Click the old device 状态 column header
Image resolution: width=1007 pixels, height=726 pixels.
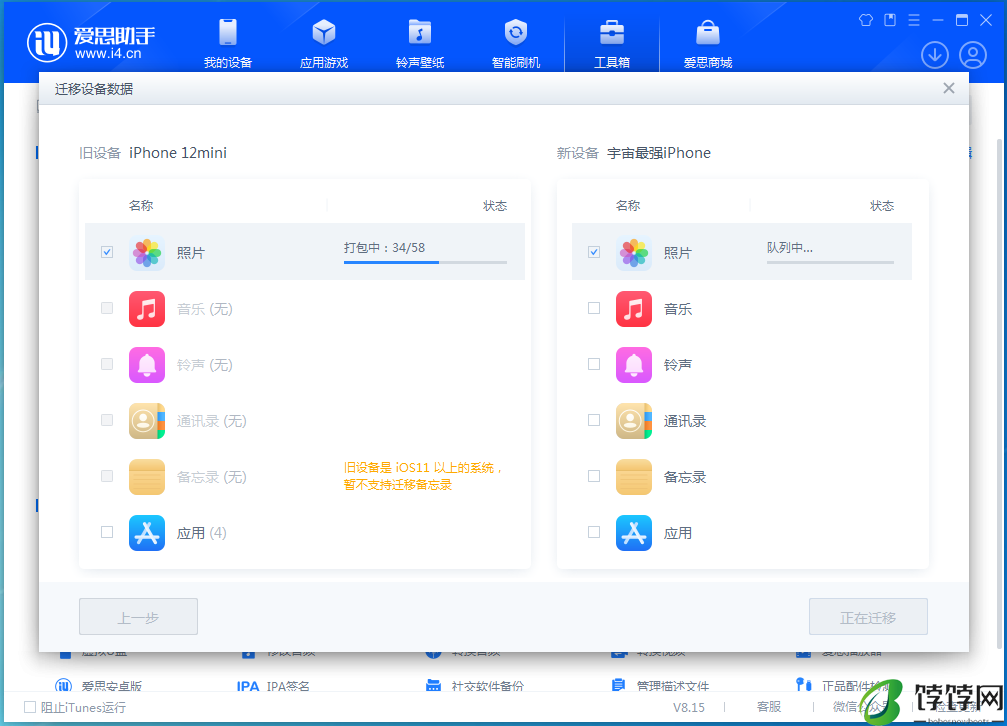495,206
